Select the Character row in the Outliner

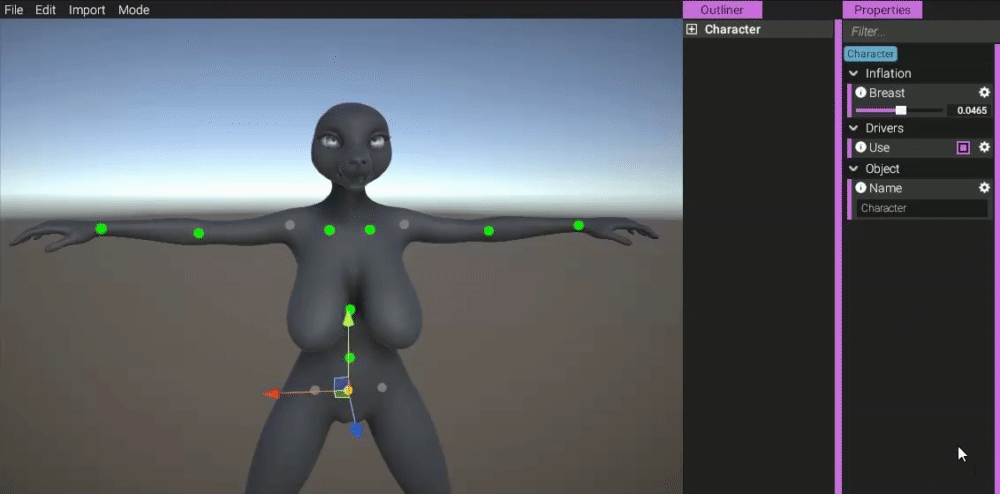[758, 29]
